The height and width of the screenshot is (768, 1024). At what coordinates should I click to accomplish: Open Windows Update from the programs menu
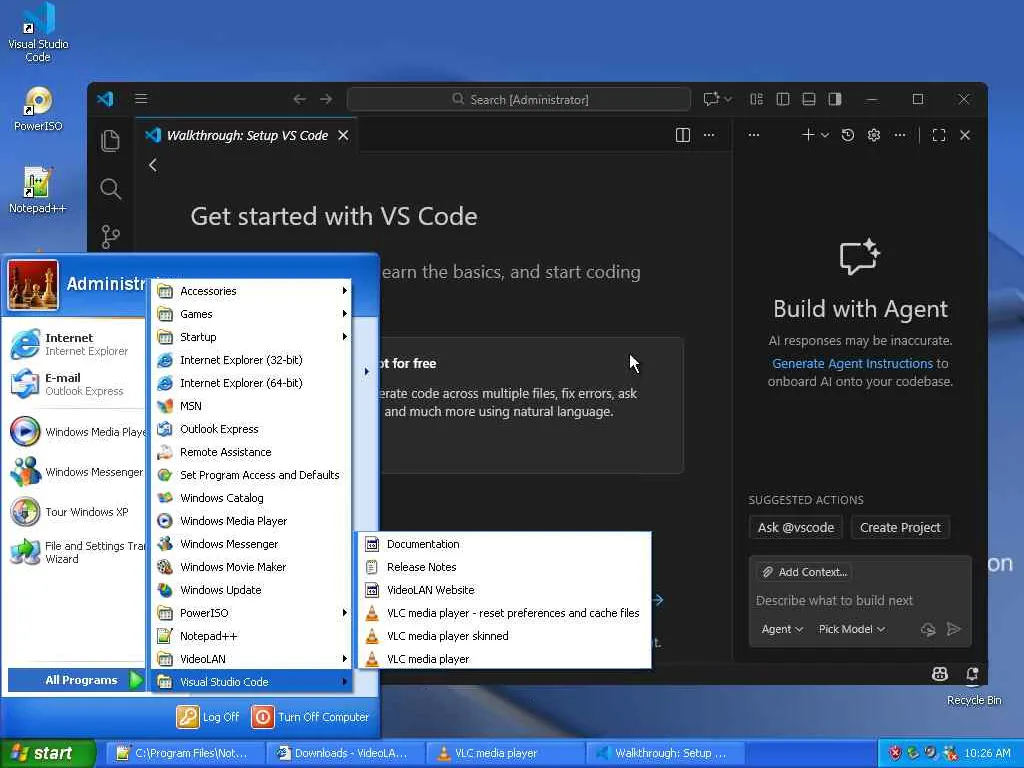(x=251, y=590)
